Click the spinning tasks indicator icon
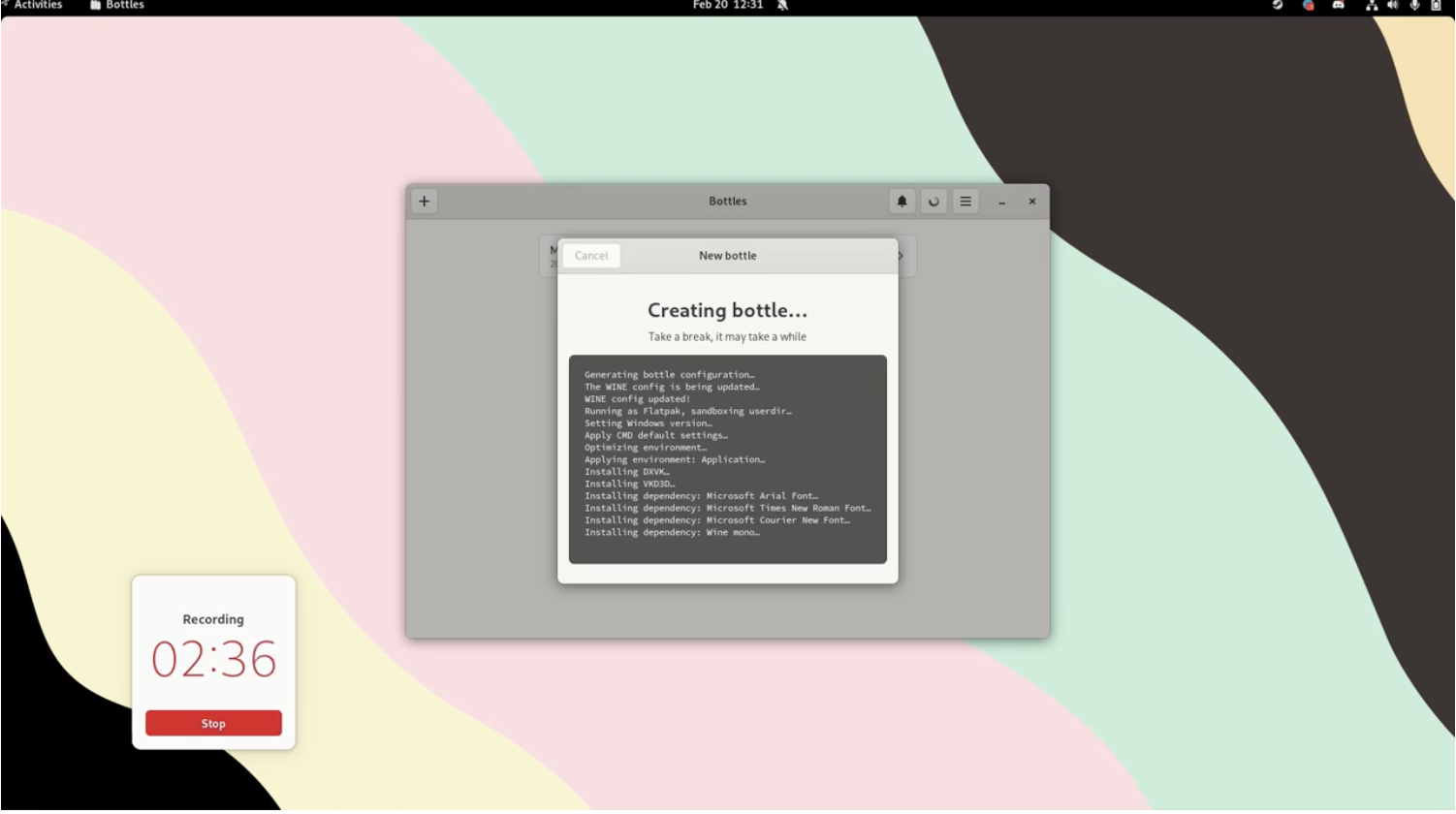The image size is (1456, 814). 934,202
